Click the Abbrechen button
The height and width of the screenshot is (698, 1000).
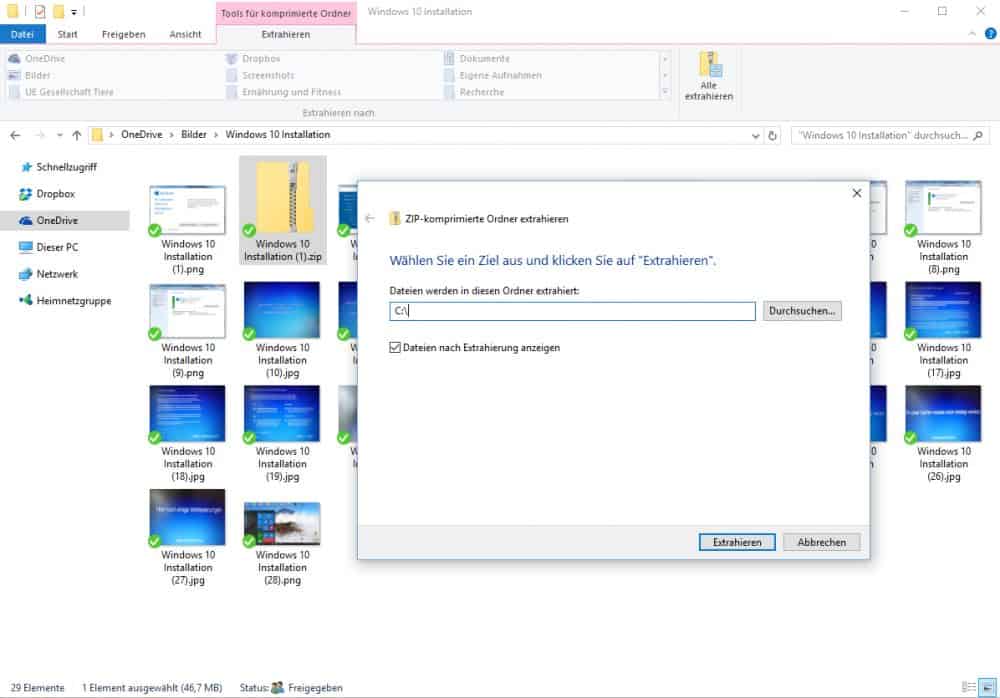pyautogui.click(x=821, y=542)
